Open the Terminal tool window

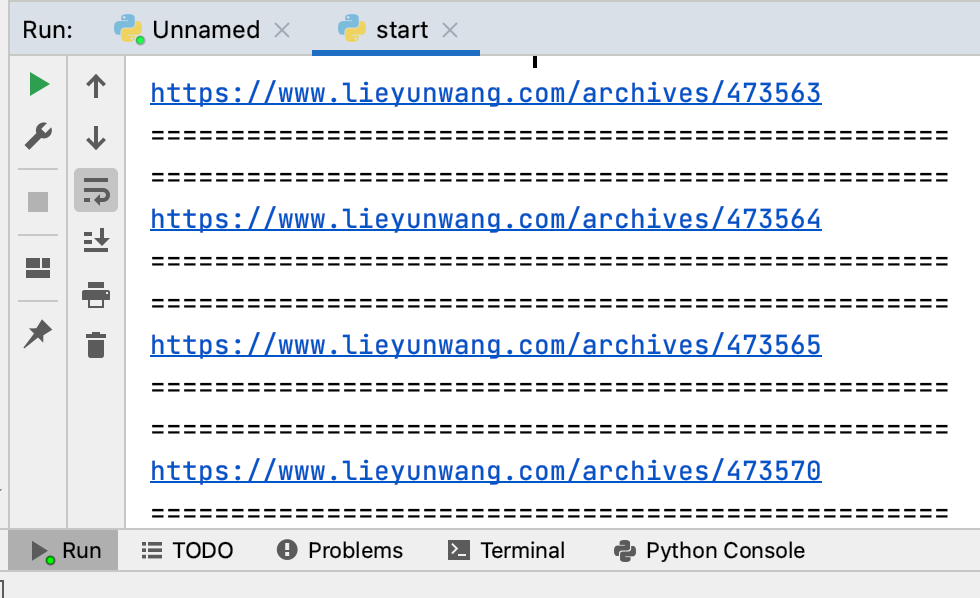point(506,551)
